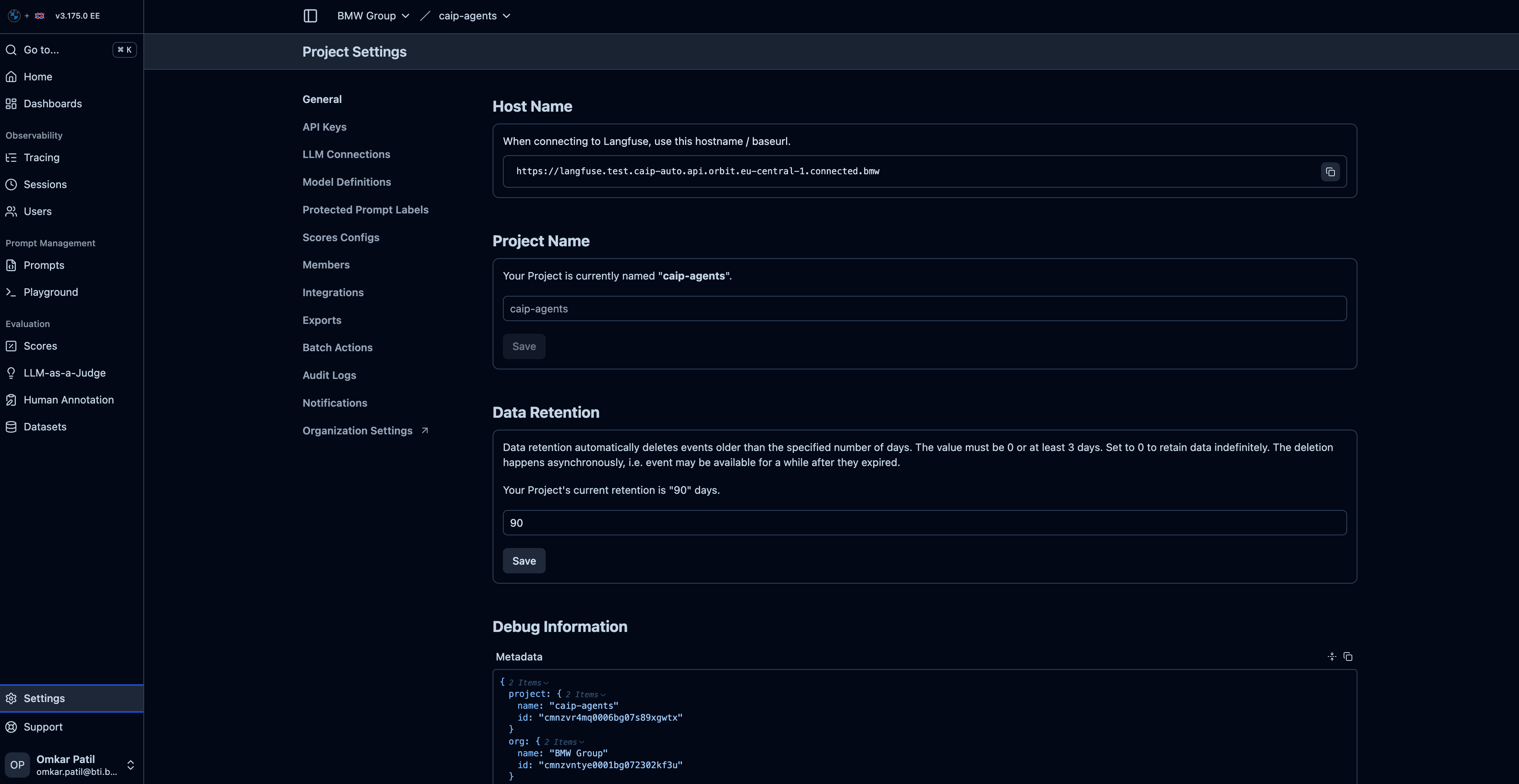Viewport: 1519px width, 784px height.
Task: Open the Exports settings tab
Action: pyautogui.click(x=322, y=320)
